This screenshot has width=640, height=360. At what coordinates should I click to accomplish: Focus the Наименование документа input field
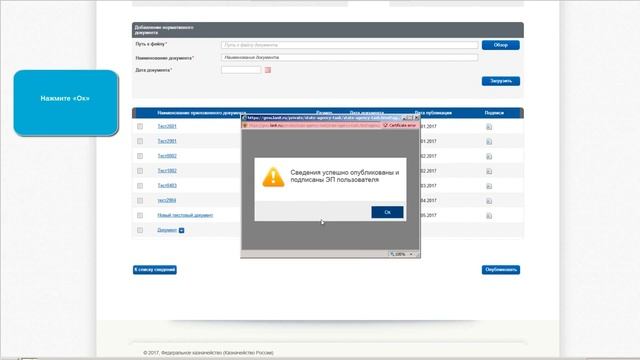click(349, 58)
